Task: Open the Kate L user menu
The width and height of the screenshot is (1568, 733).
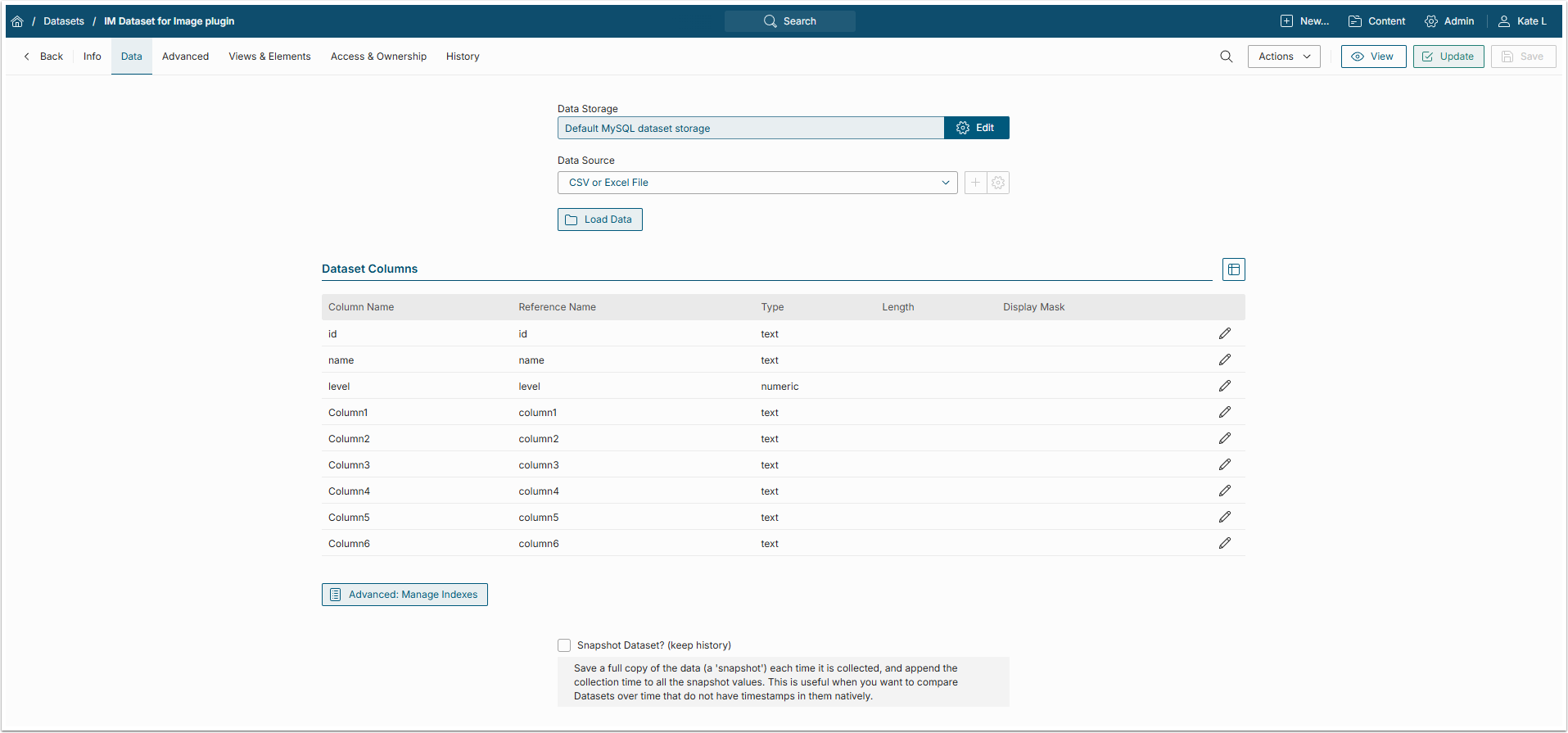Action: (x=1522, y=21)
